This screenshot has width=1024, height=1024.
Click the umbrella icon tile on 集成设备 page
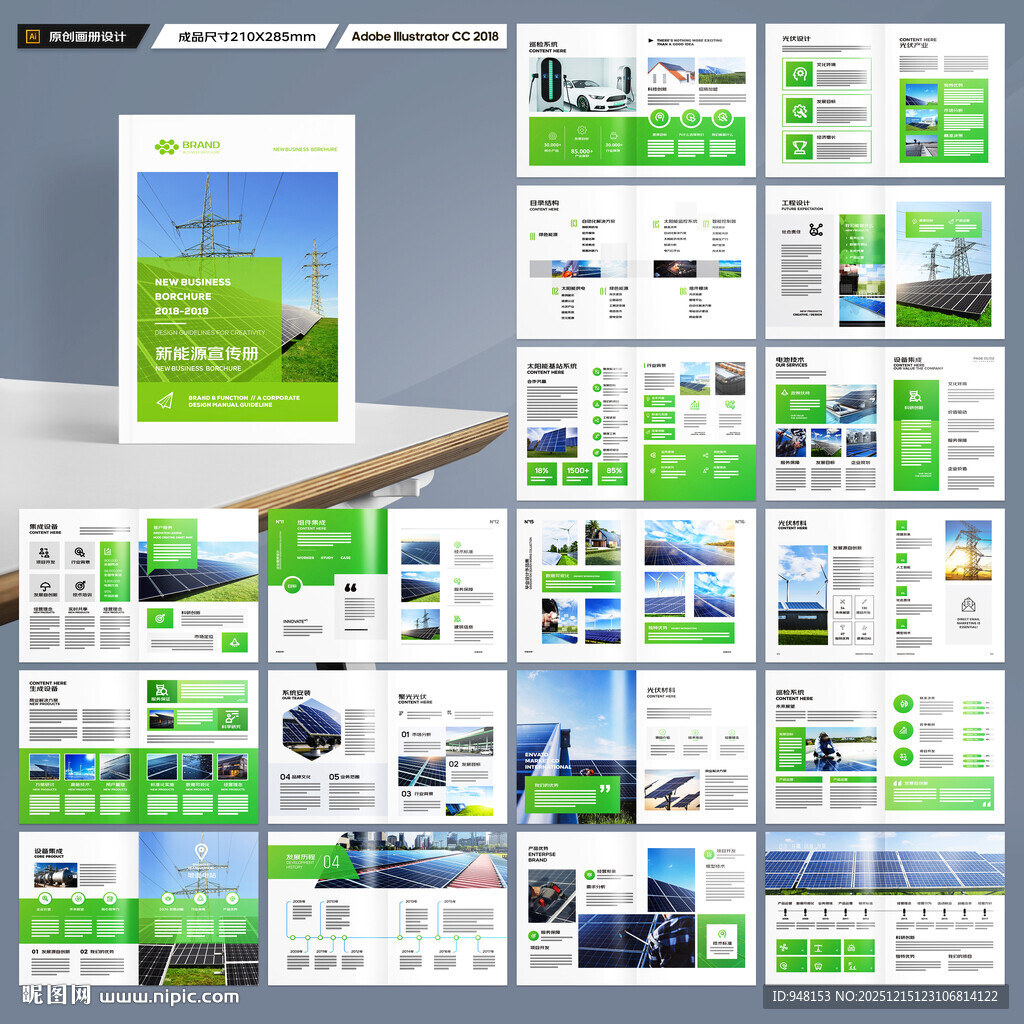pyautogui.click(x=44, y=586)
